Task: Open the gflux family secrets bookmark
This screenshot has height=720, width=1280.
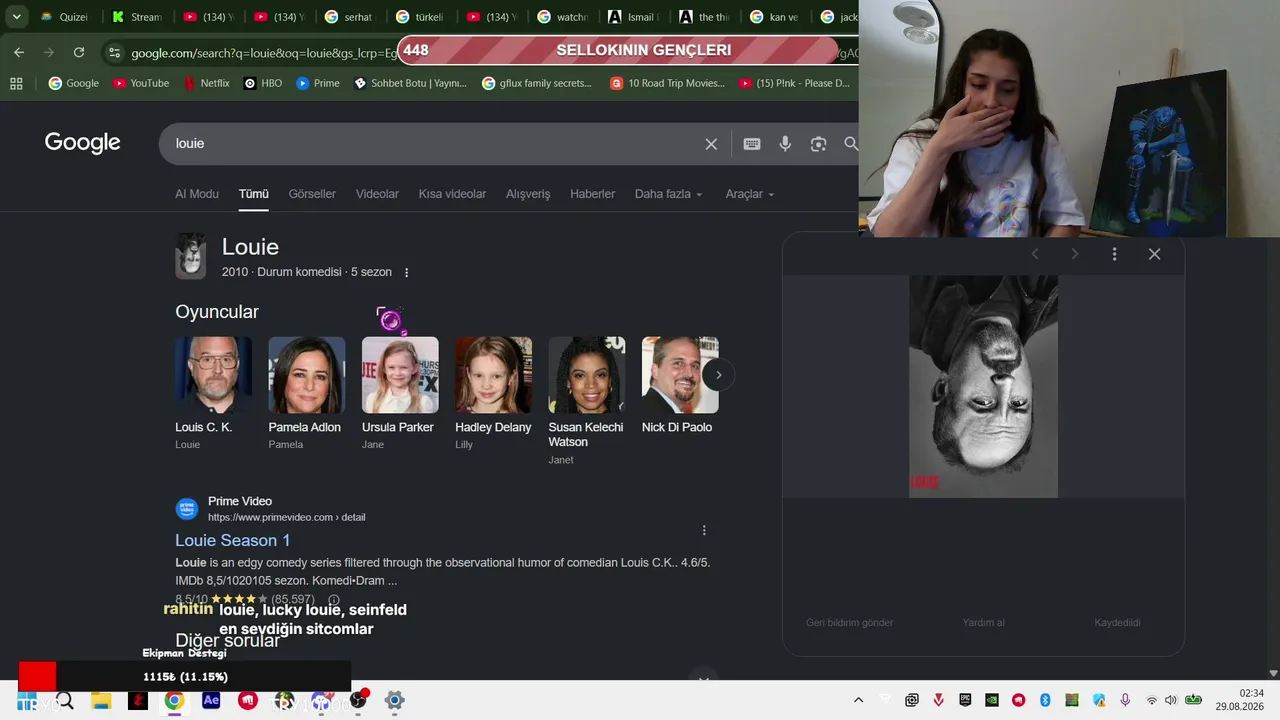Action: coord(537,83)
